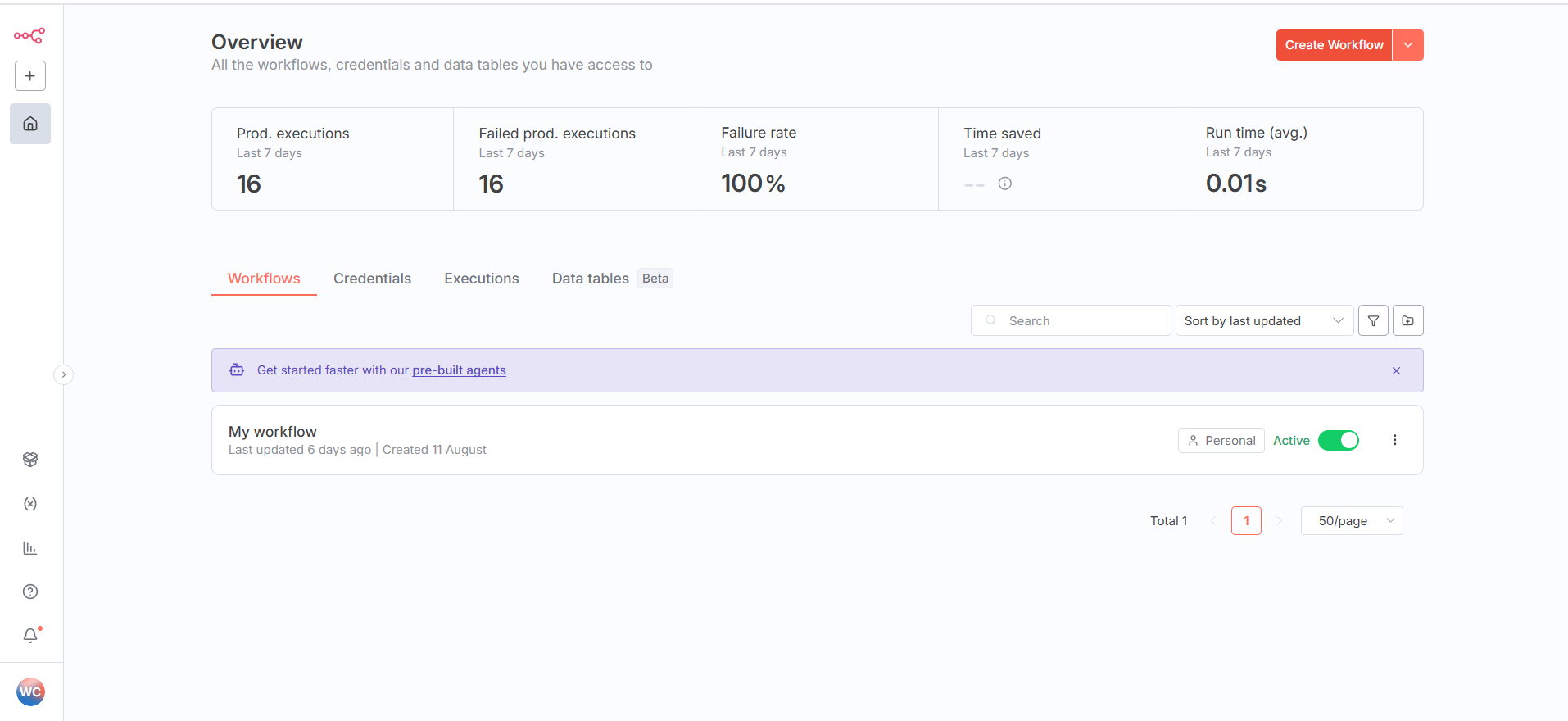Deactivate My workflow using Active toggle

(x=1338, y=441)
